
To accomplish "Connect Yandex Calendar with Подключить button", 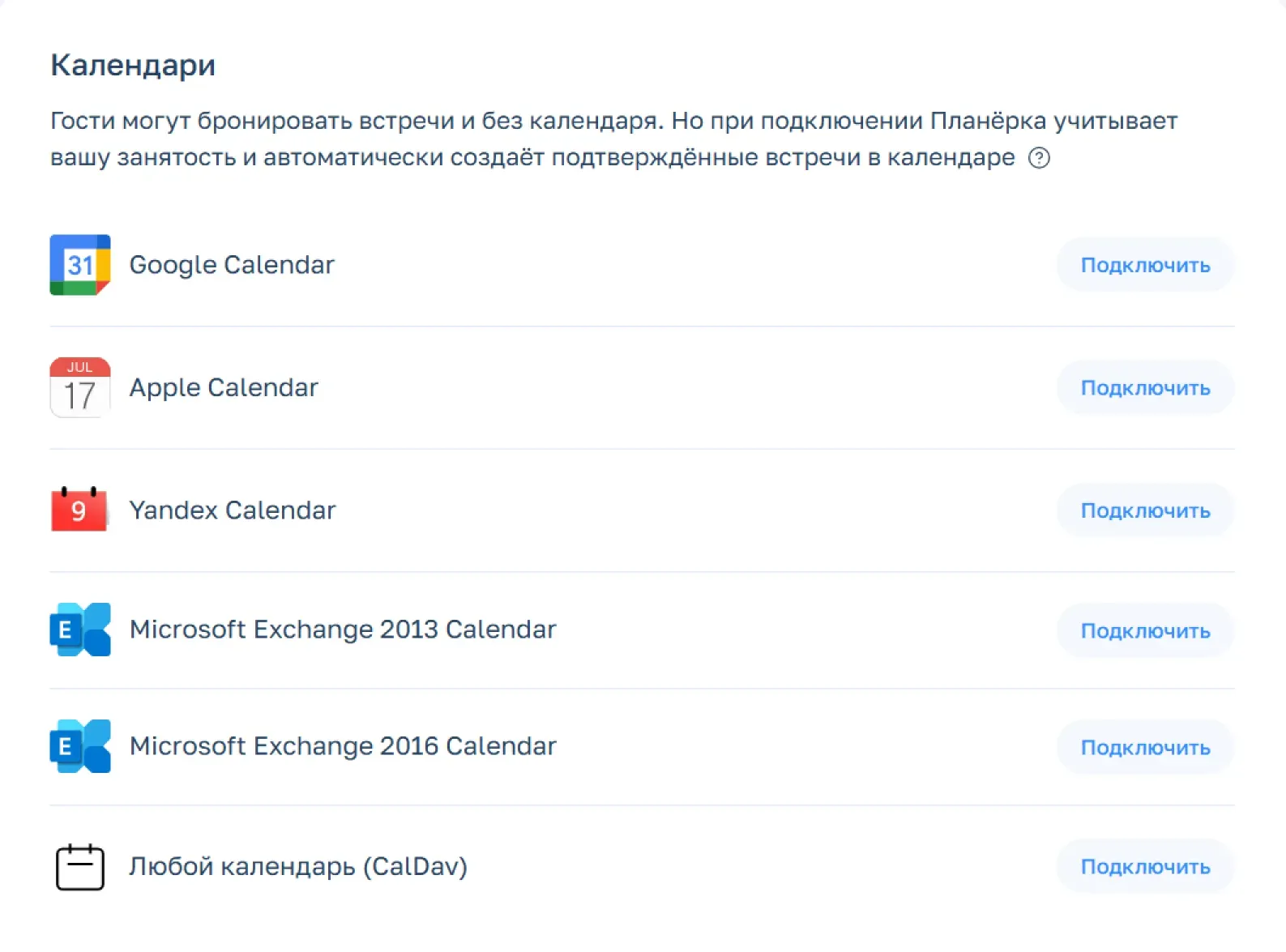I will click(1145, 510).
